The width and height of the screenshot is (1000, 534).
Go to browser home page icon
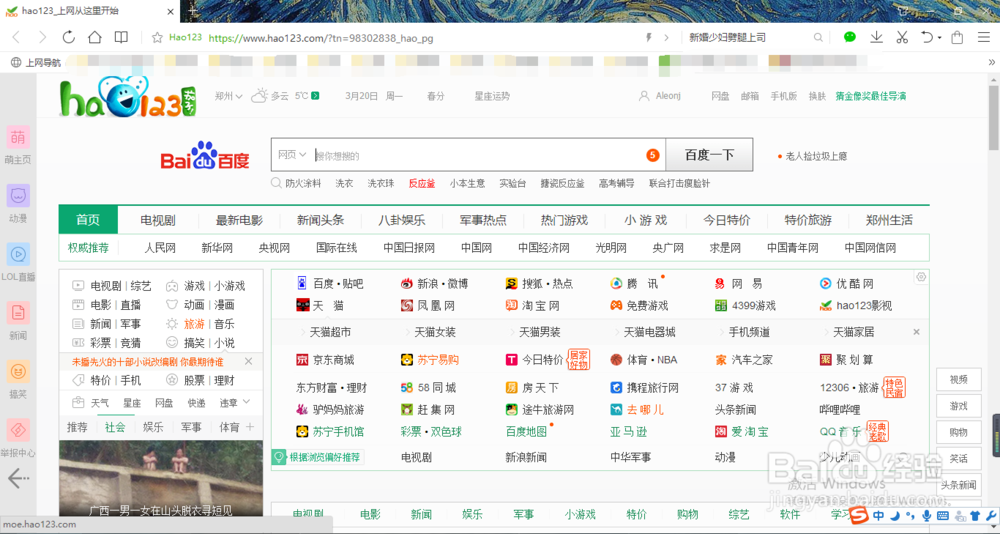tap(94, 38)
